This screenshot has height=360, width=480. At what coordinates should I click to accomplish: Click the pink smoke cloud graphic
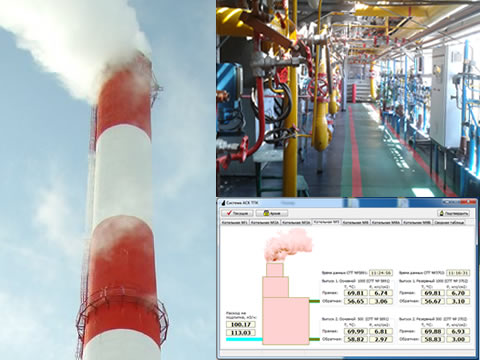(x=289, y=245)
